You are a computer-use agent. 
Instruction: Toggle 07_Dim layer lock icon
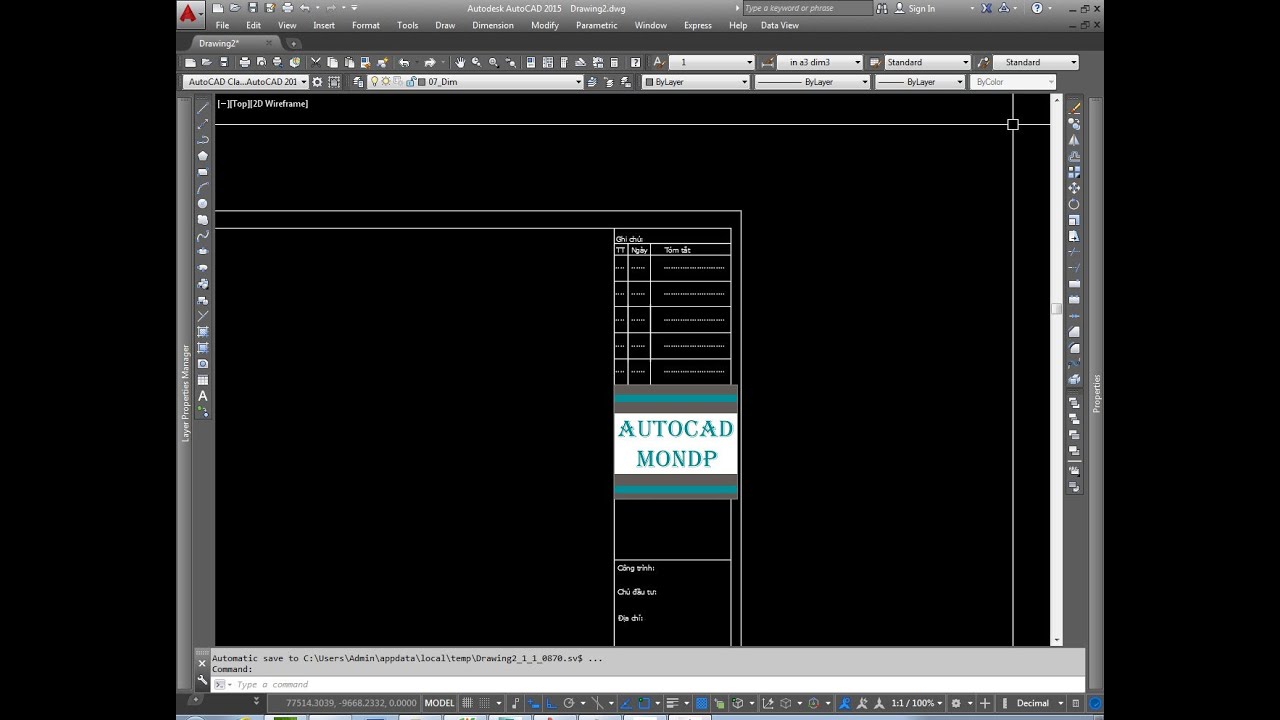(x=410, y=82)
